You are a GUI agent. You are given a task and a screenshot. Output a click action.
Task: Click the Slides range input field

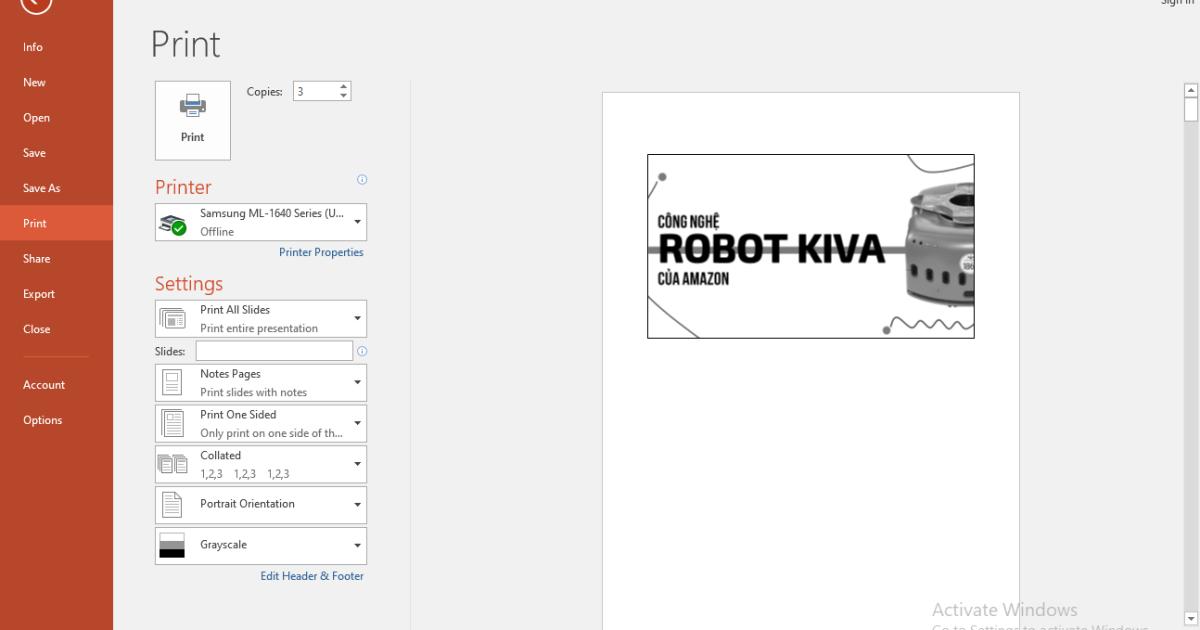274,351
